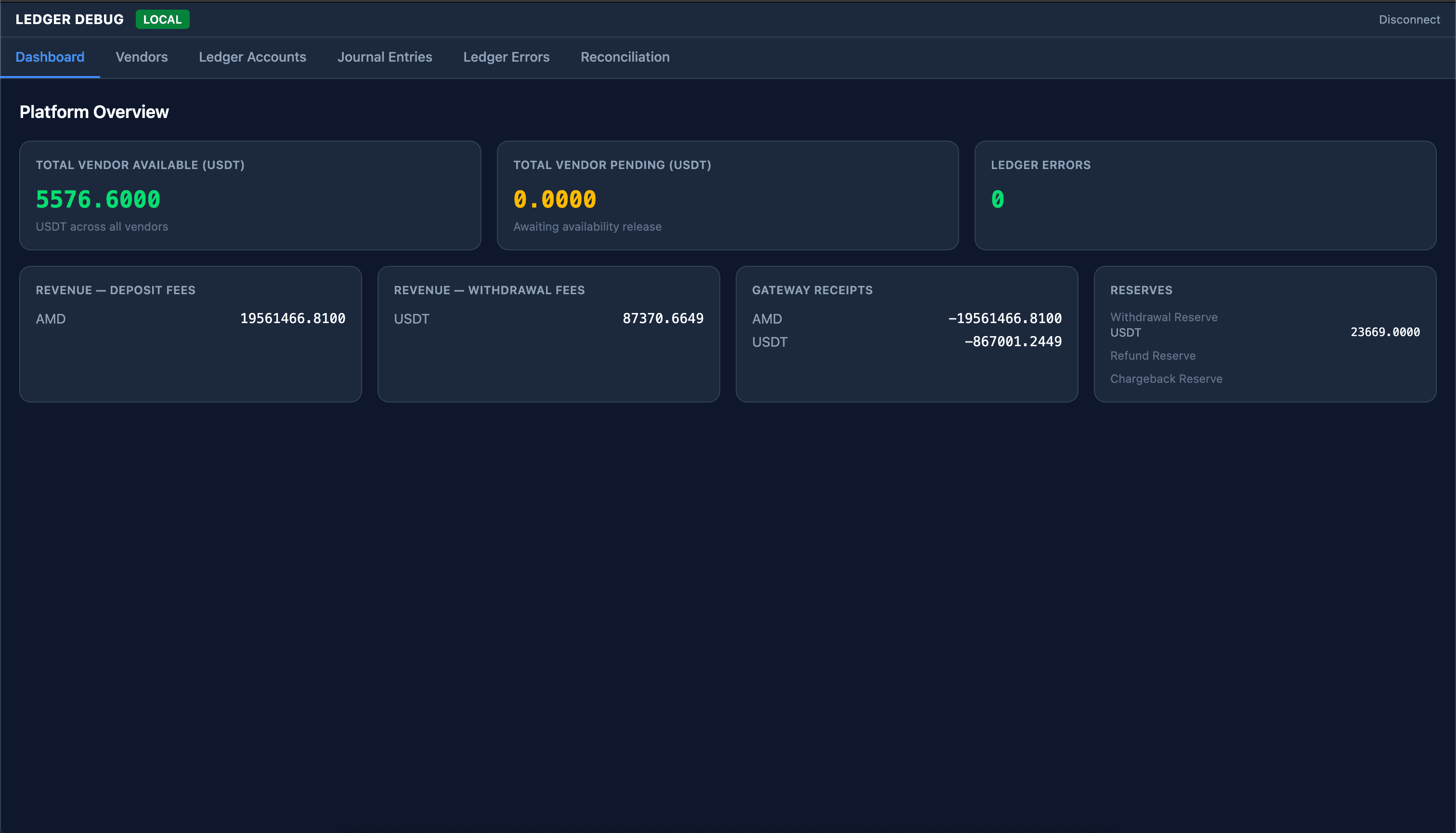
Task: Click the Refund Reserve label
Action: coord(1152,356)
